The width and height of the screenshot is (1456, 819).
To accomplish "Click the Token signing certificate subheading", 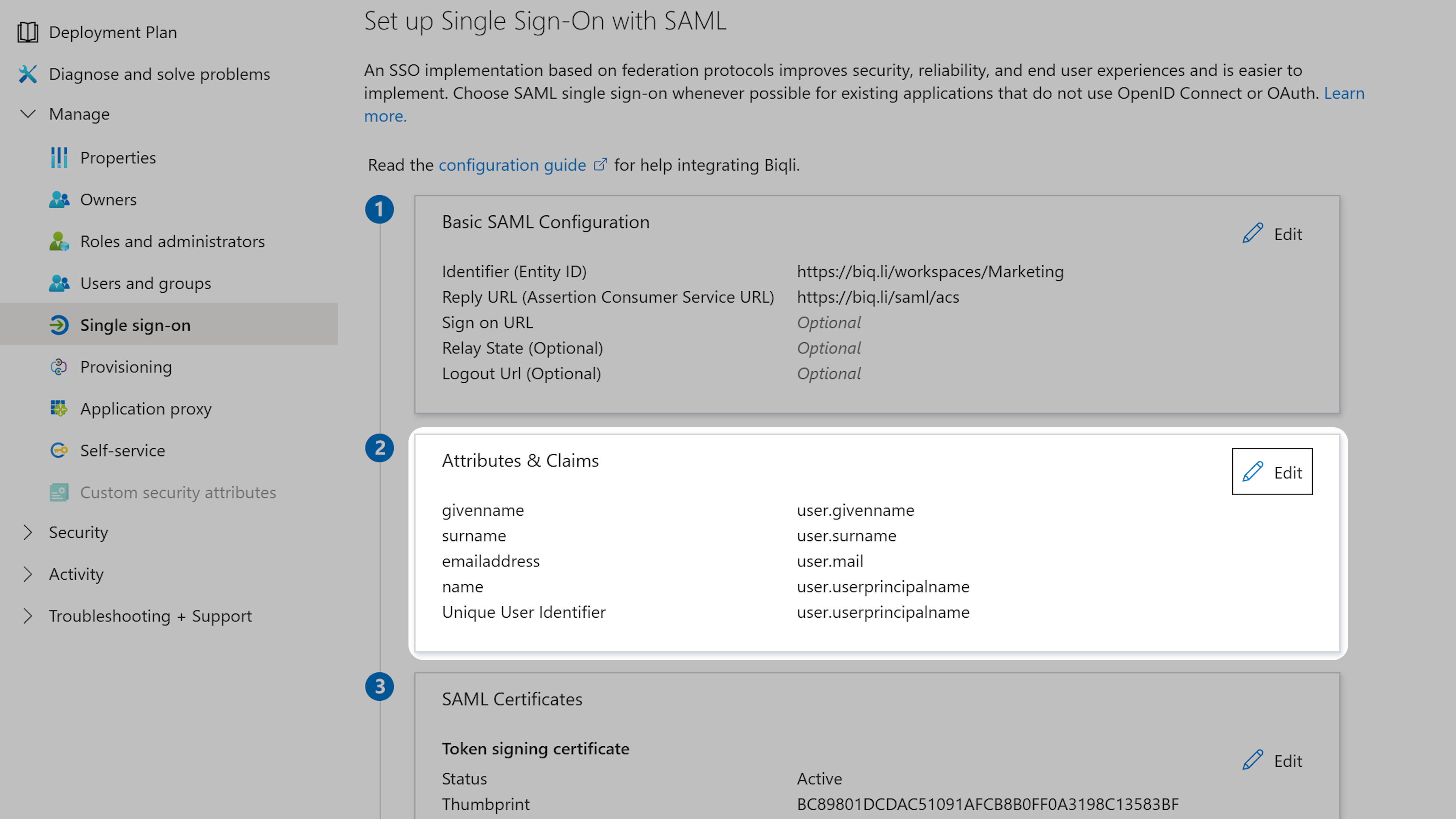I will (x=535, y=748).
